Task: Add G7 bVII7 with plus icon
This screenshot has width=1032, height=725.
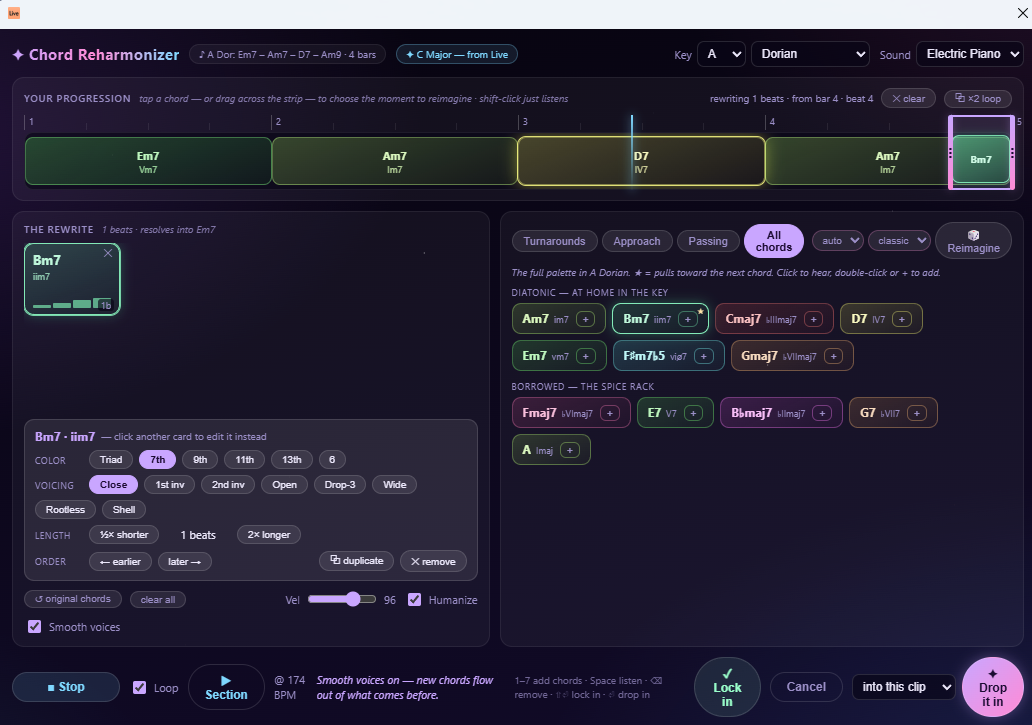Action: click(916, 413)
